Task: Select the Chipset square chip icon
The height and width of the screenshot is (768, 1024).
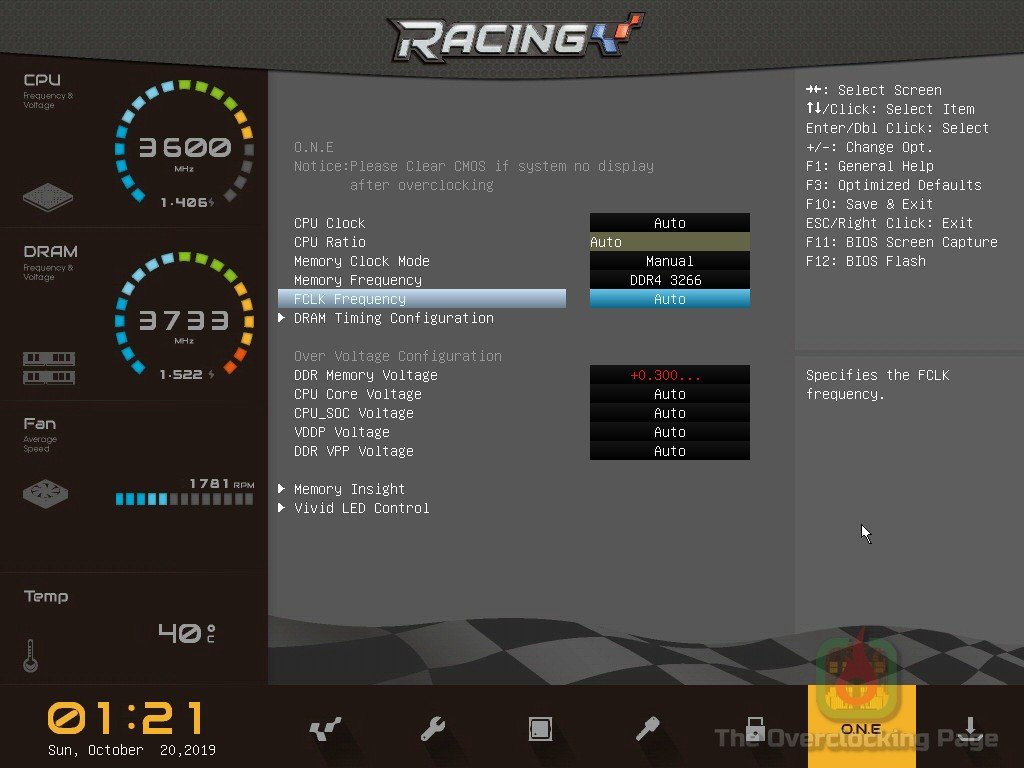Action: tap(541, 729)
